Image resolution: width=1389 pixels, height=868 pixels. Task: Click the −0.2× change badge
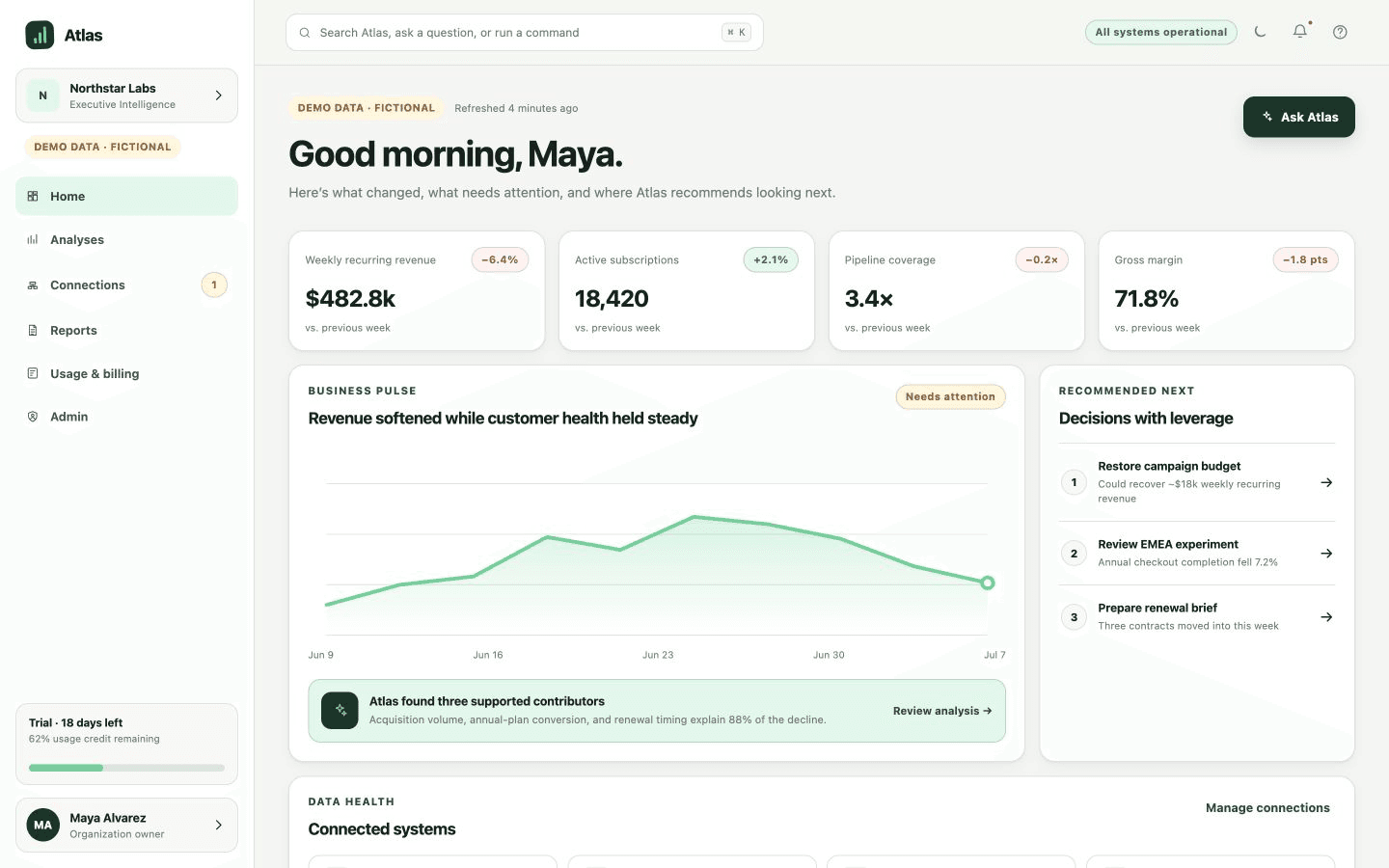click(1042, 260)
